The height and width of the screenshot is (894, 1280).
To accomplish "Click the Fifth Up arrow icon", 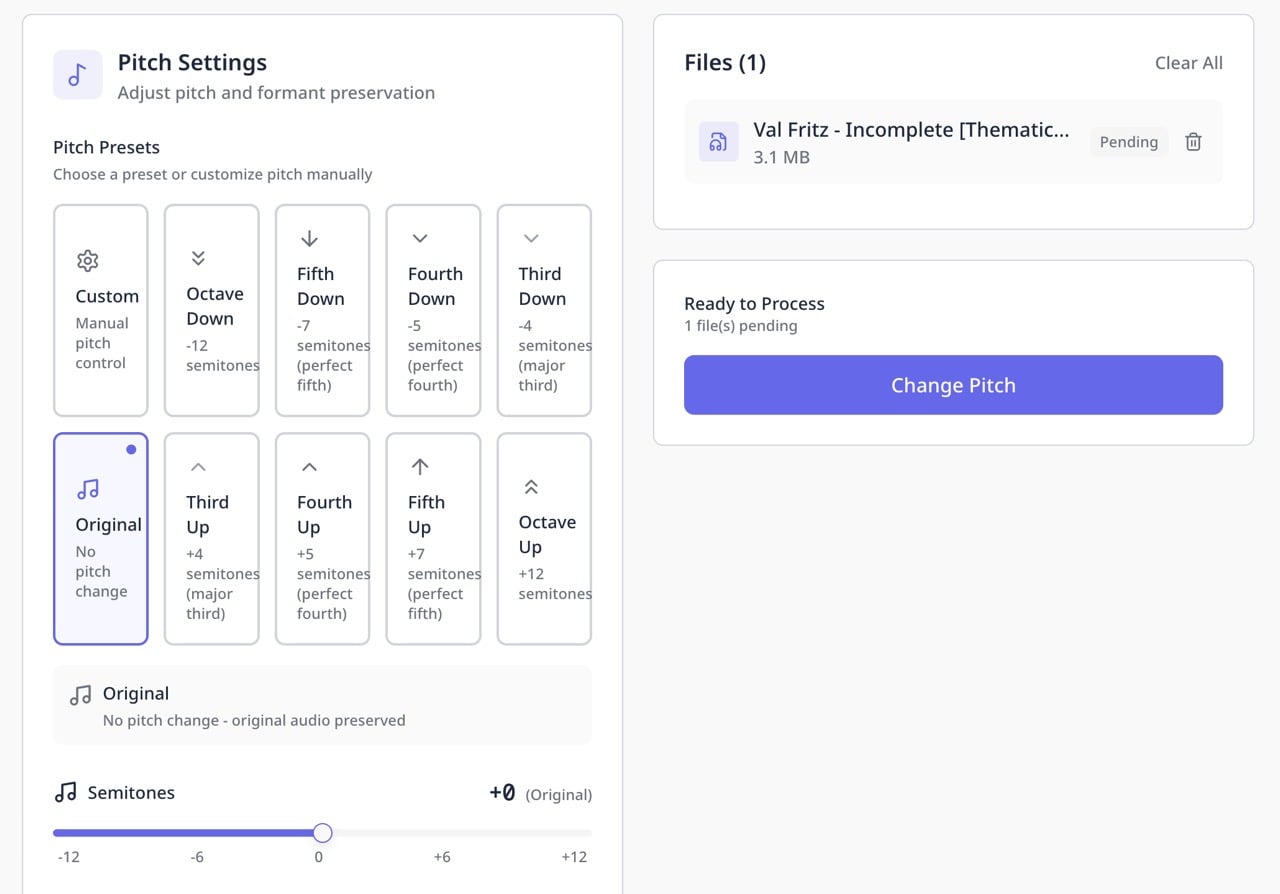I will [420, 466].
